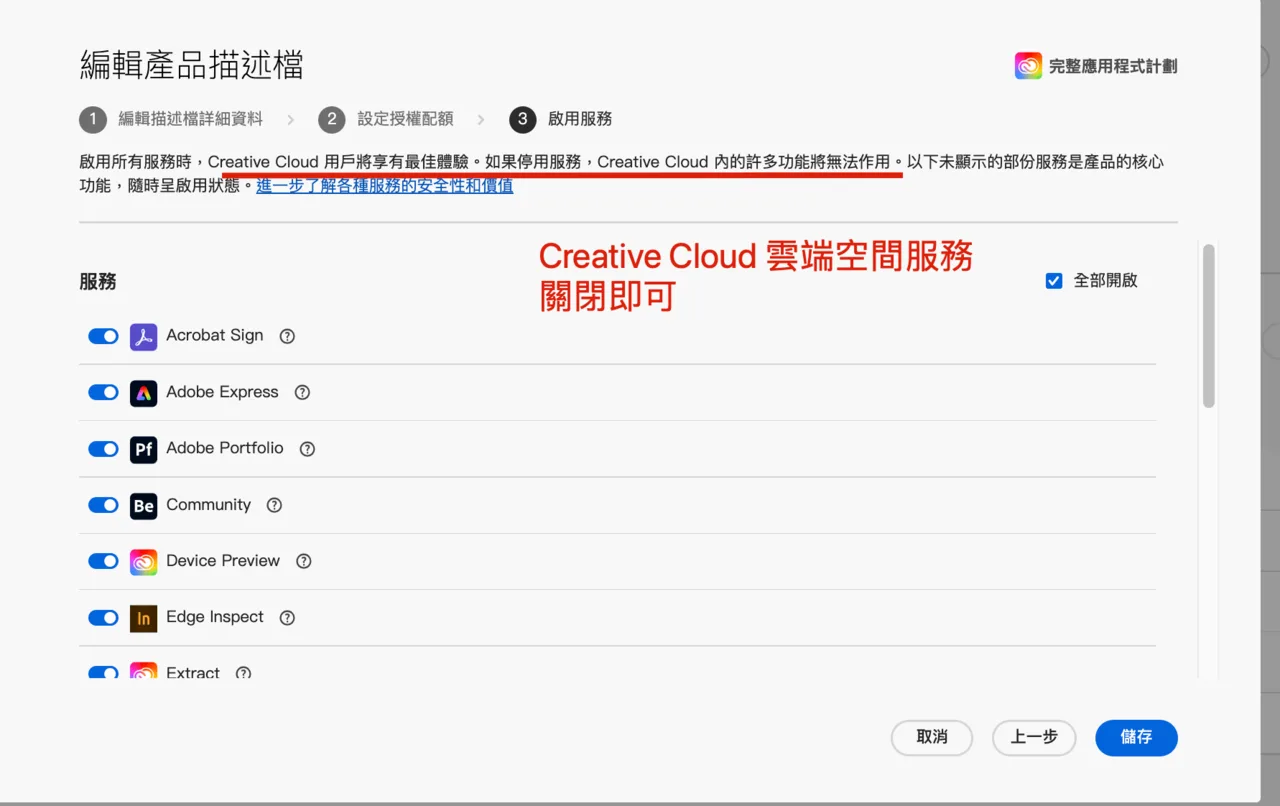Open help tooltip for Adobe Express
The height and width of the screenshot is (806, 1280).
302,393
